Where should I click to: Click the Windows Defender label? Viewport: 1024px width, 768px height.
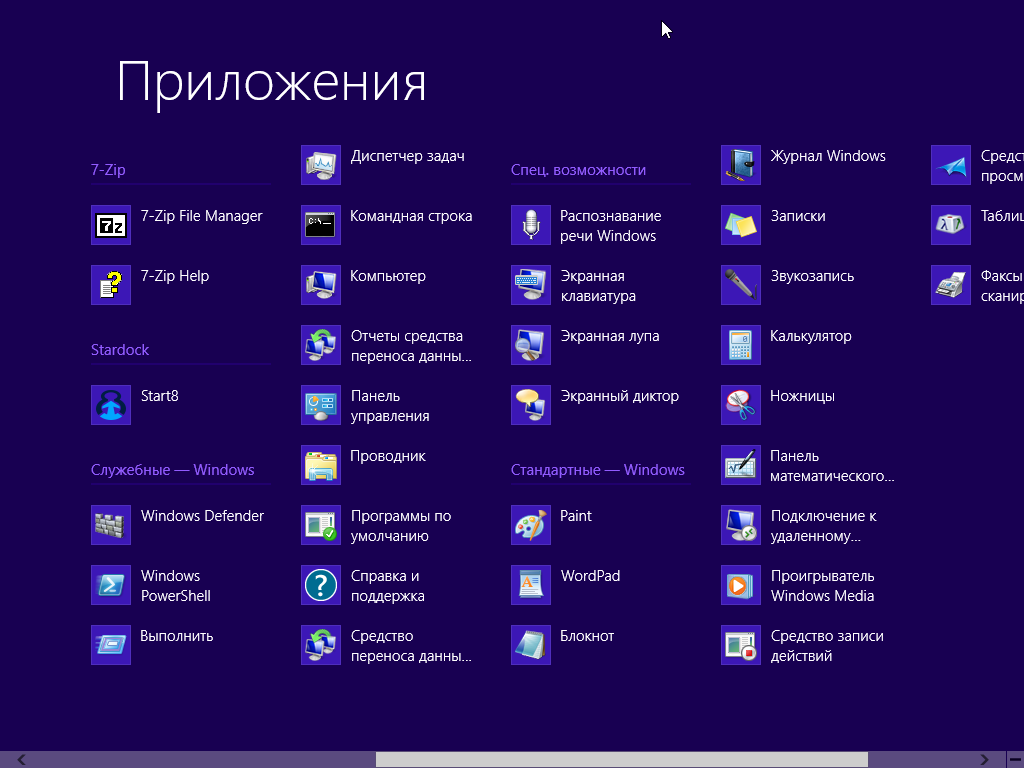pyautogui.click(x=202, y=516)
